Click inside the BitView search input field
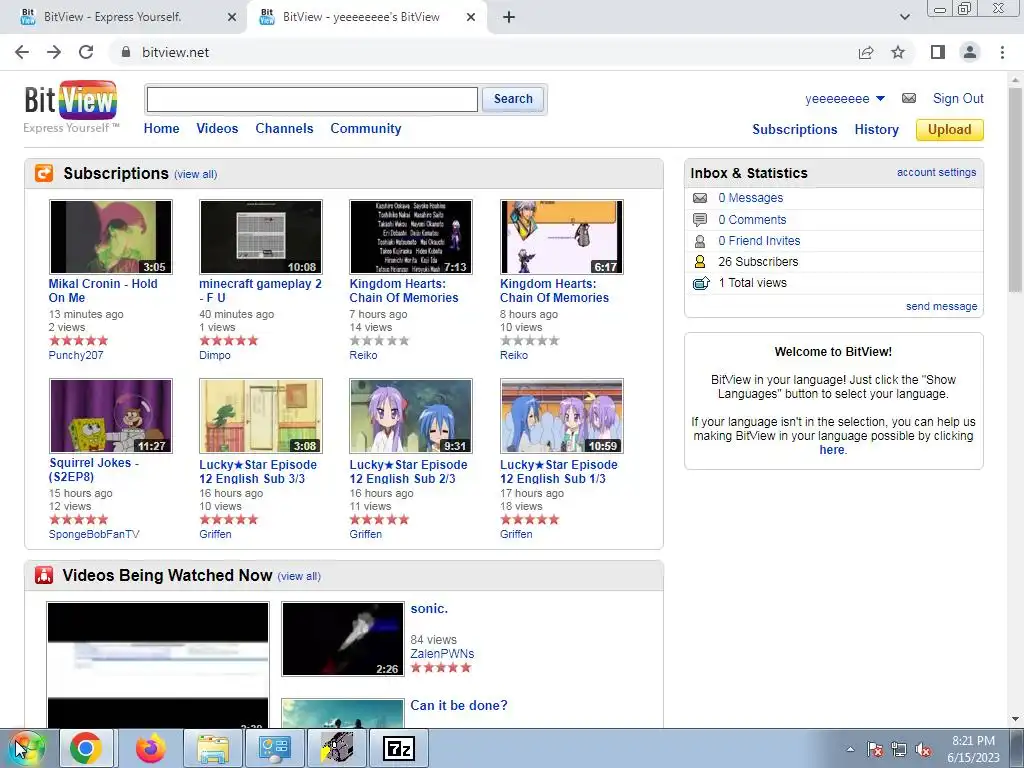Viewport: 1024px width, 768px height. click(x=312, y=99)
